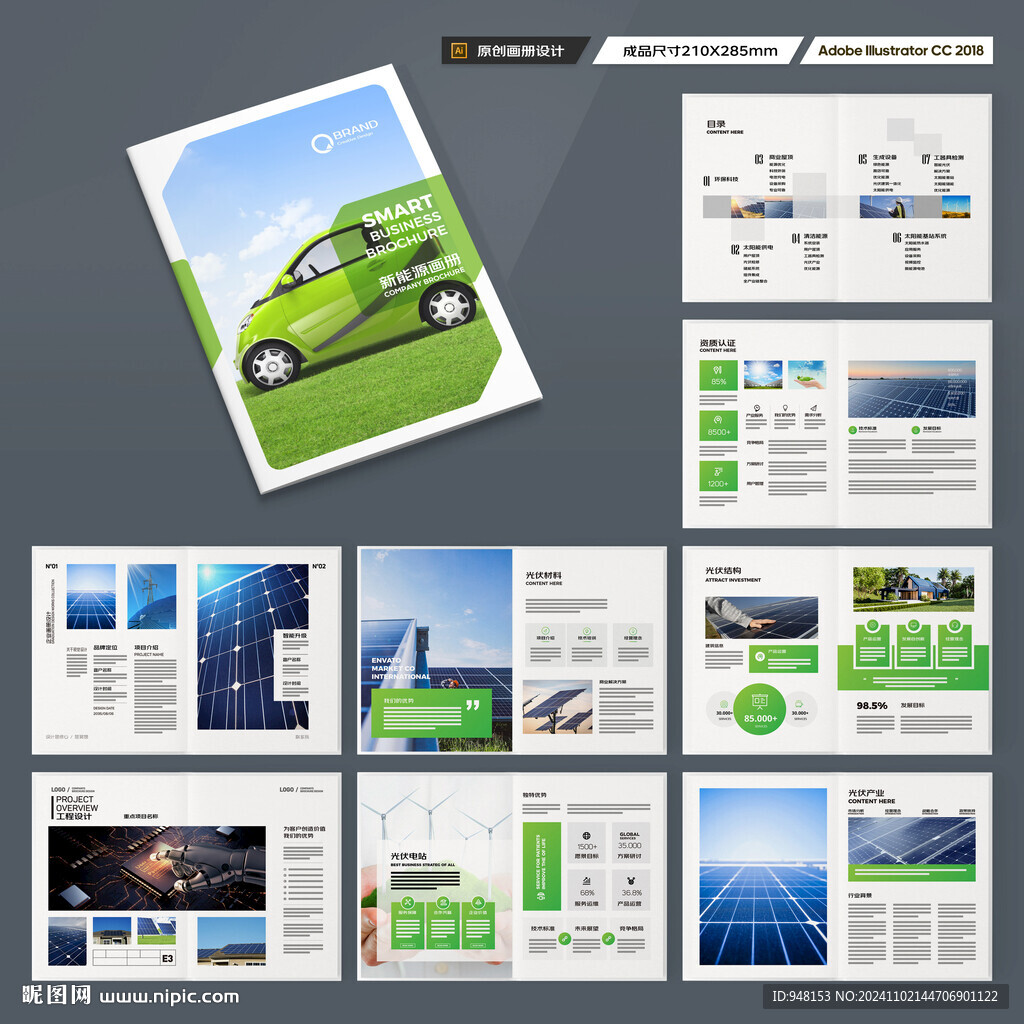The image size is (1024, 1024).
Task: Click the green 85% stat box
Action: 718,376
